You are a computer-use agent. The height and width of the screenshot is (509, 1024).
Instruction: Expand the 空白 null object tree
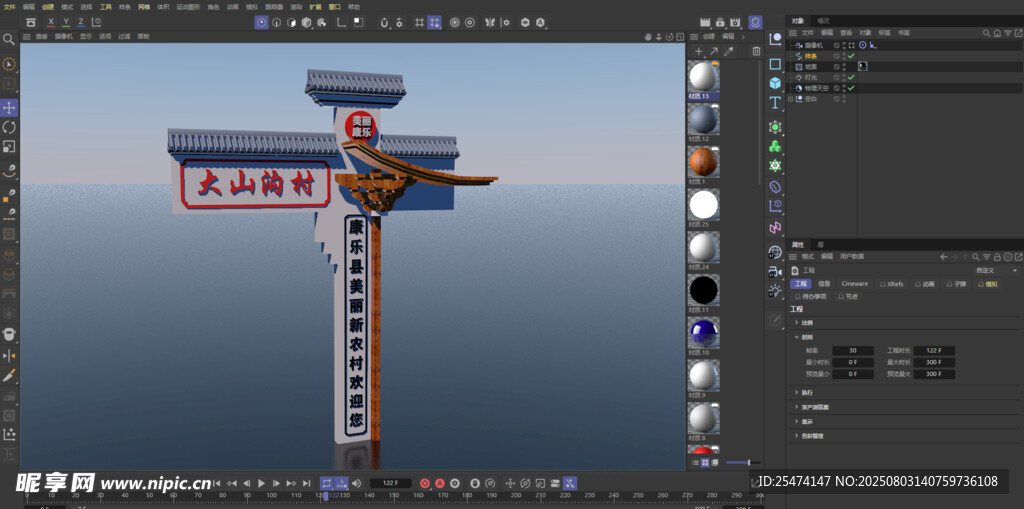[791, 99]
